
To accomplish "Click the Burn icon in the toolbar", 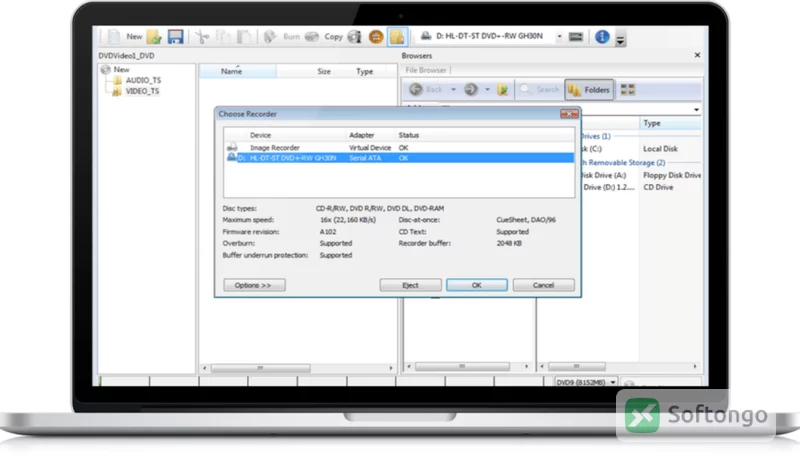I will click(x=270, y=36).
